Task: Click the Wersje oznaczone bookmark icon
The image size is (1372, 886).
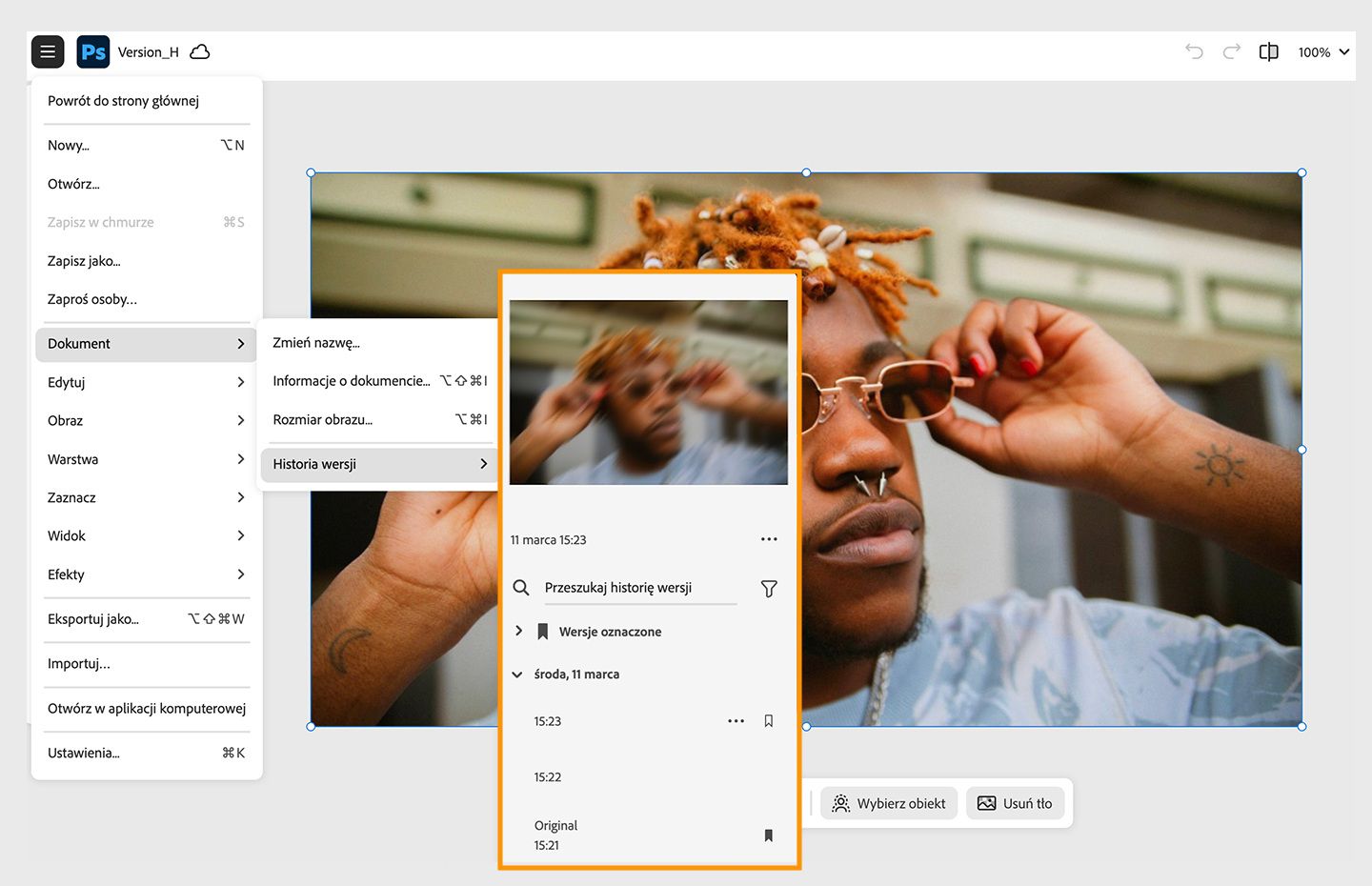Action: [x=543, y=632]
